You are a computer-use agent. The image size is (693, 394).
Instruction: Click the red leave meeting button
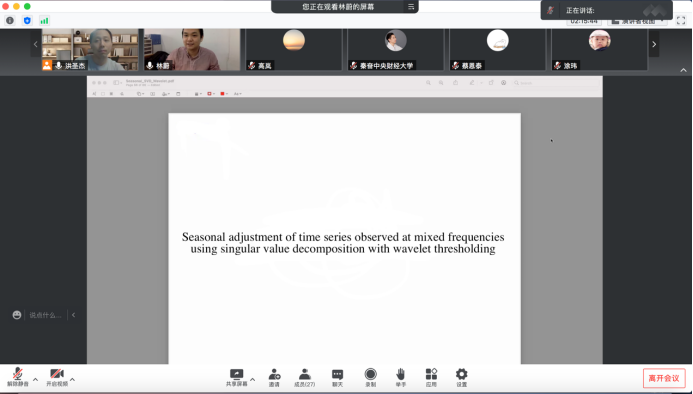(x=664, y=378)
